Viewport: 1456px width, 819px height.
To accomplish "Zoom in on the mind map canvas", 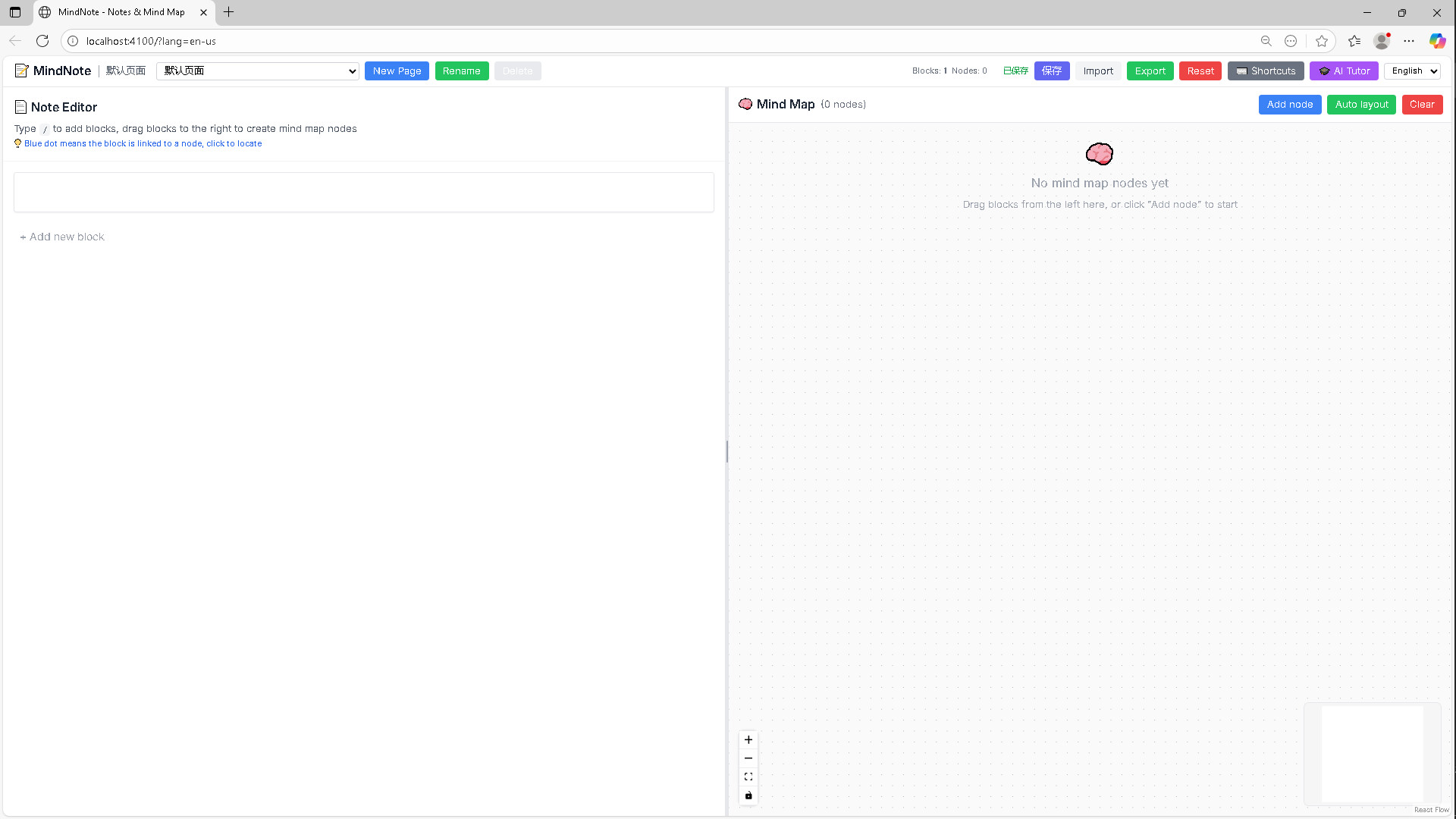I will point(748,740).
